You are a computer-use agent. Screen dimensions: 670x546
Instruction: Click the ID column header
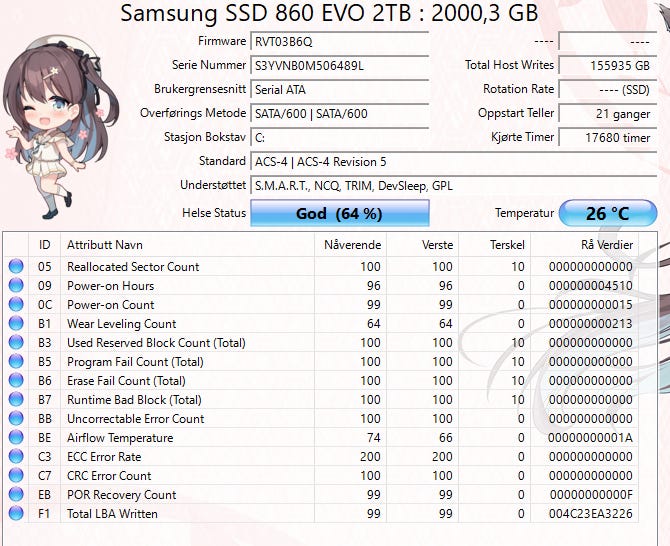pyautogui.click(x=44, y=245)
